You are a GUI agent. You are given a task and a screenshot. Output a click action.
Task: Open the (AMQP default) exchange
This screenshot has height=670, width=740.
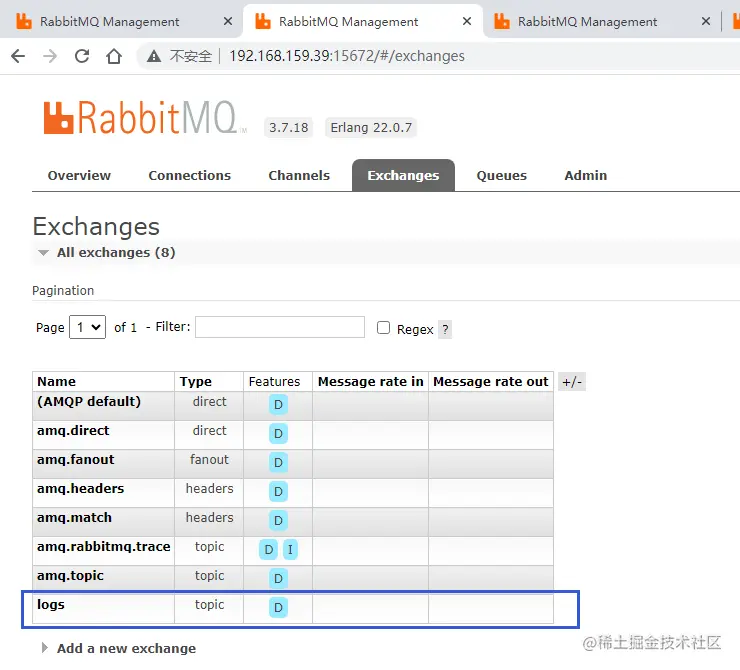[89, 402]
